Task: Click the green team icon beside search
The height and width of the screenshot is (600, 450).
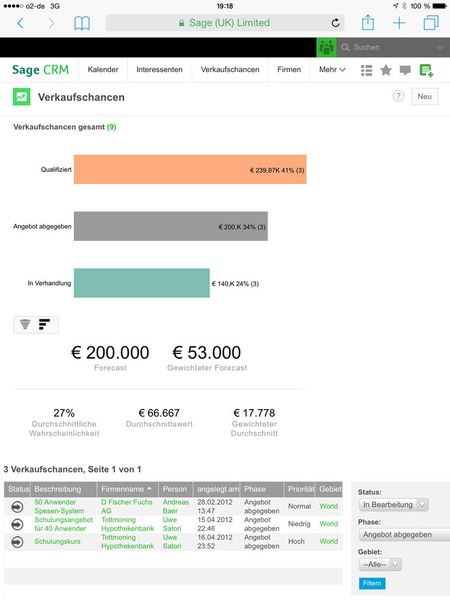Action: pyautogui.click(x=326, y=47)
